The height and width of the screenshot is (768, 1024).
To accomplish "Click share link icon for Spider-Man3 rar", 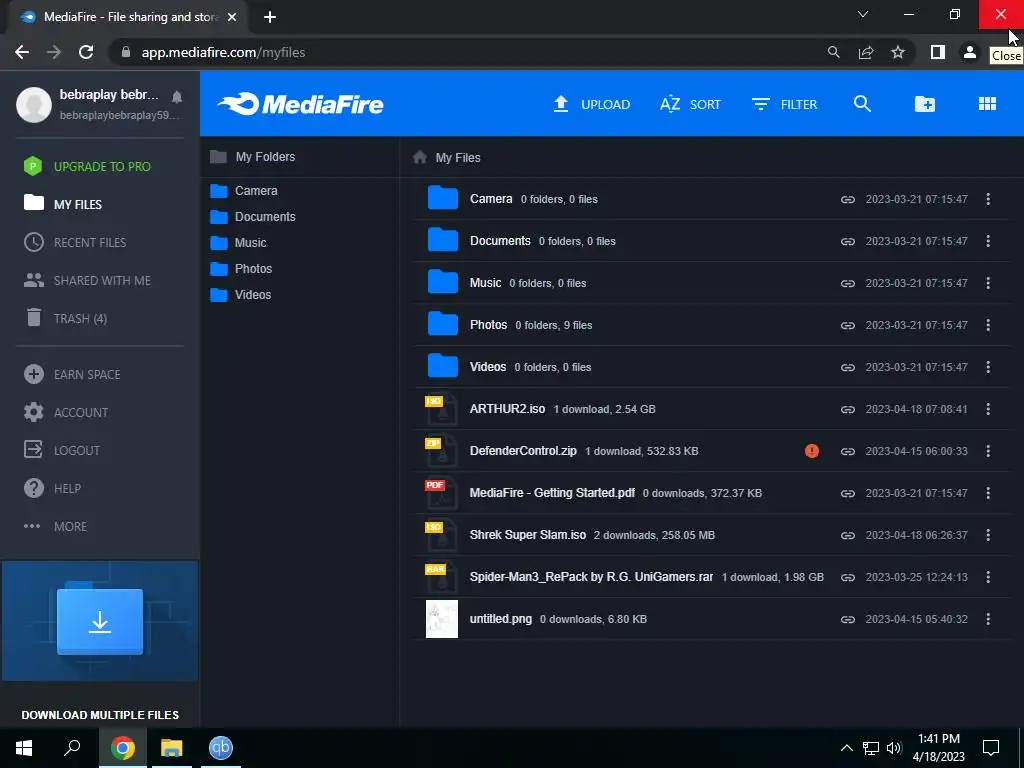I will 848,577.
